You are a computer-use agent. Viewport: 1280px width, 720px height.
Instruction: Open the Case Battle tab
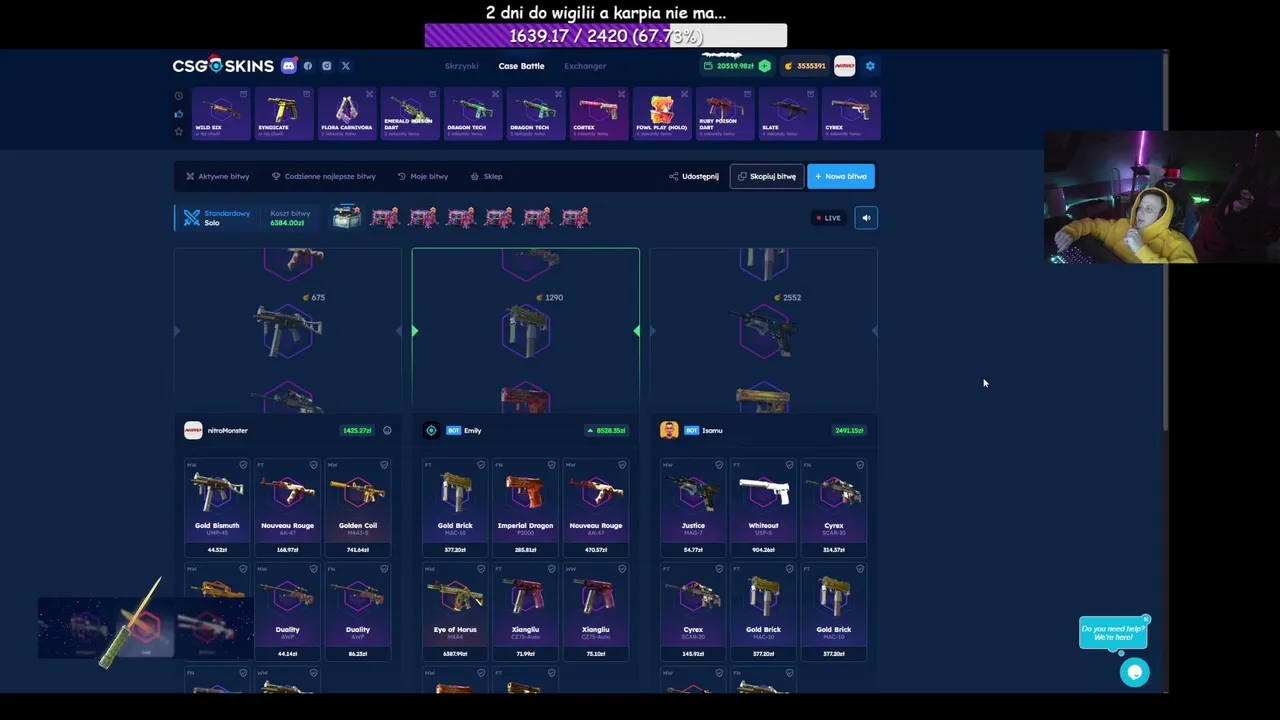tap(522, 66)
